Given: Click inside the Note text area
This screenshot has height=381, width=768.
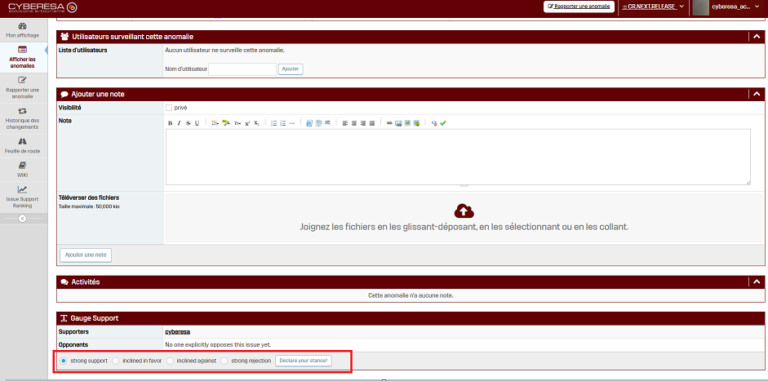Looking at the screenshot, I should (x=458, y=157).
